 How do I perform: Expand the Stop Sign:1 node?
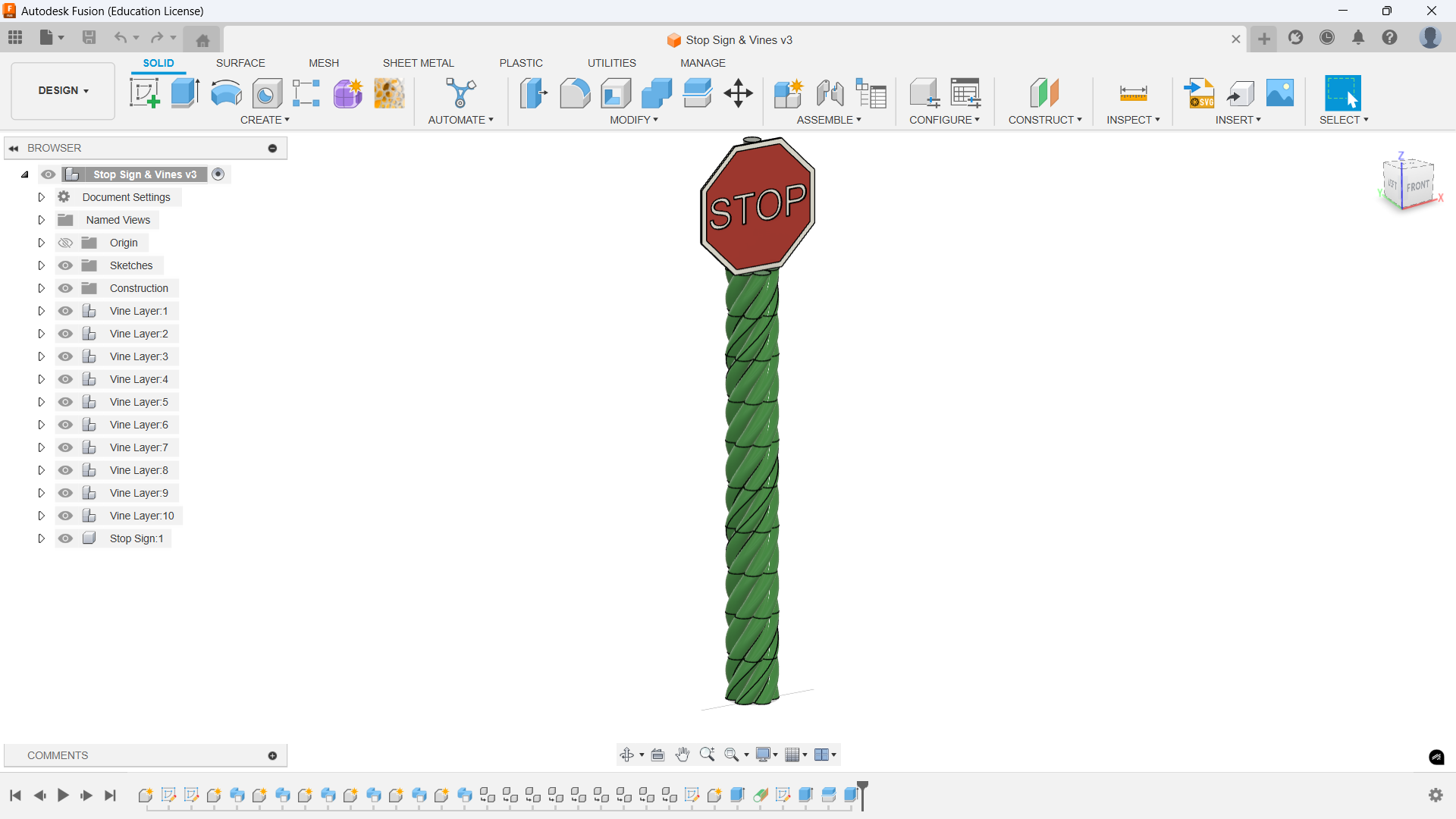(x=42, y=538)
